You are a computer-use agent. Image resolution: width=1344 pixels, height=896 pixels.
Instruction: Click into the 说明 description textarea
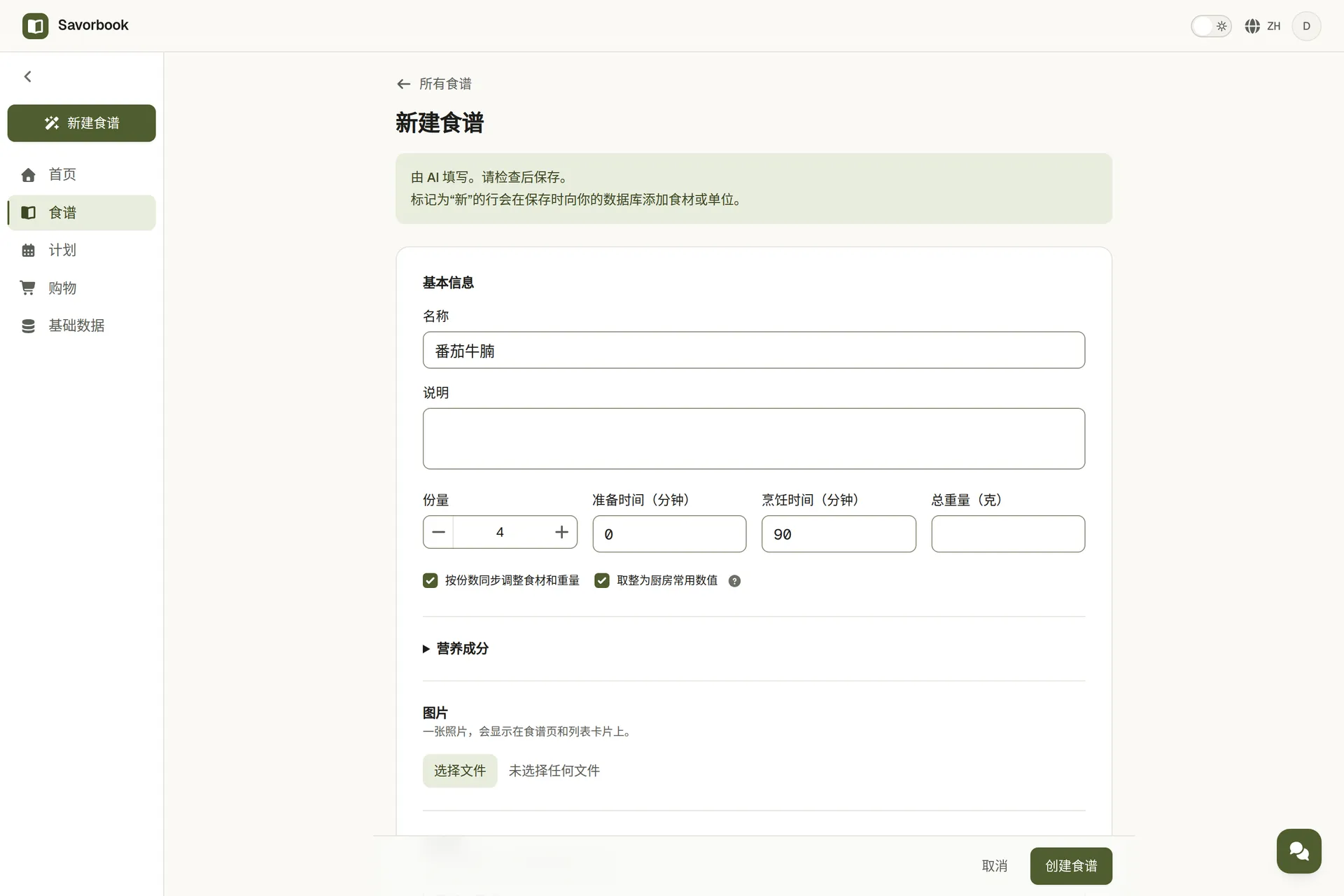click(x=754, y=438)
